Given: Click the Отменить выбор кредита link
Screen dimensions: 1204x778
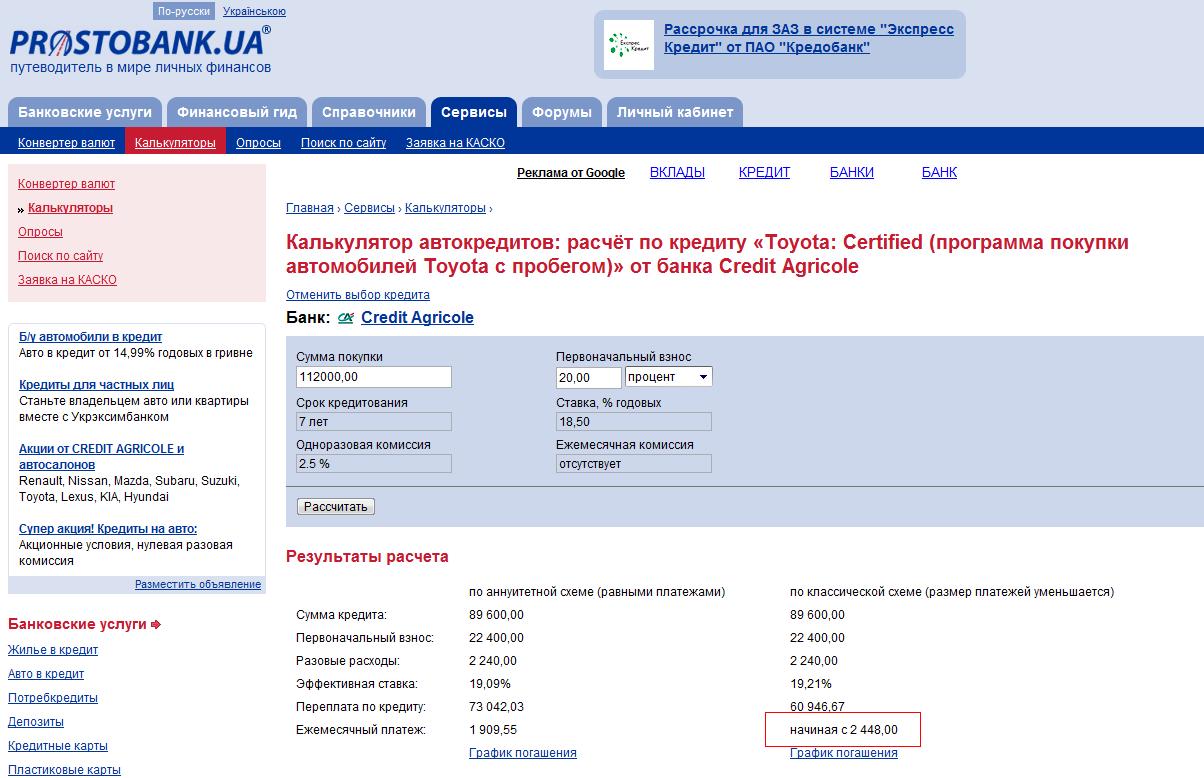Looking at the screenshot, I should point(358,295).
